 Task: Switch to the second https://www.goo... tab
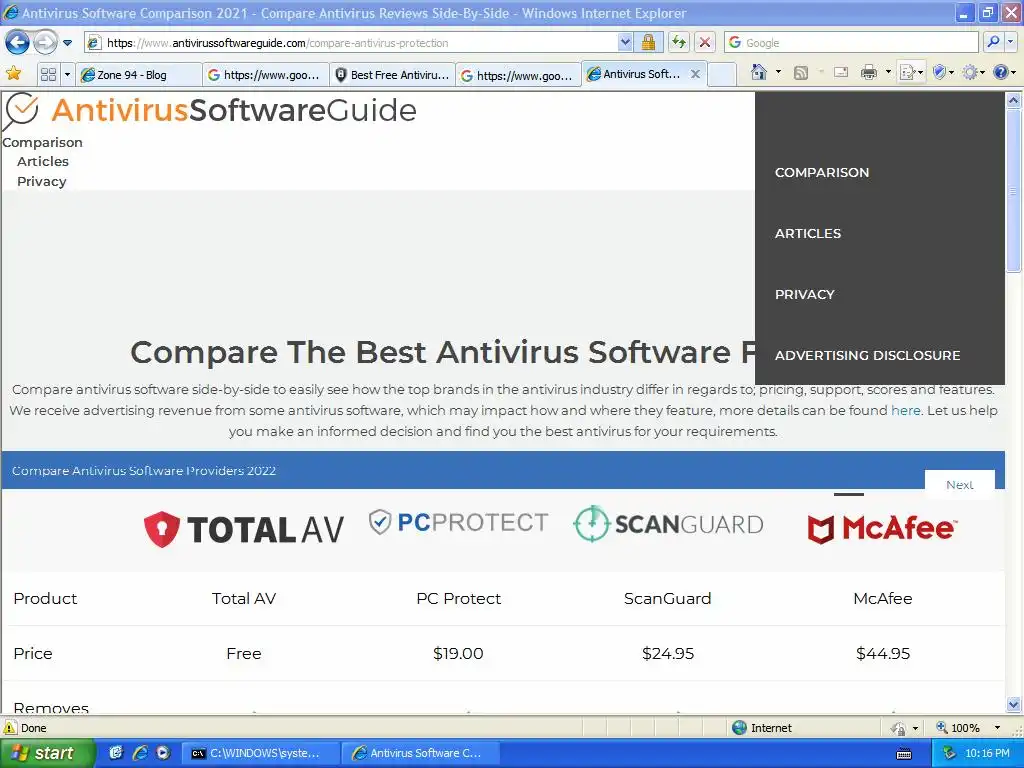pos(519,75)
